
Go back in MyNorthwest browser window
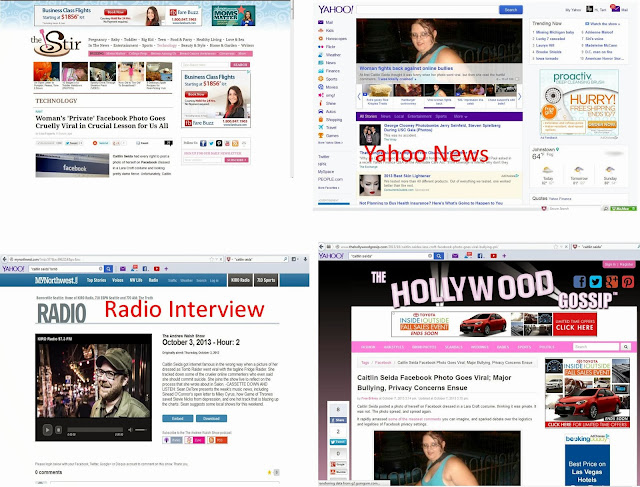pos(4,259)
